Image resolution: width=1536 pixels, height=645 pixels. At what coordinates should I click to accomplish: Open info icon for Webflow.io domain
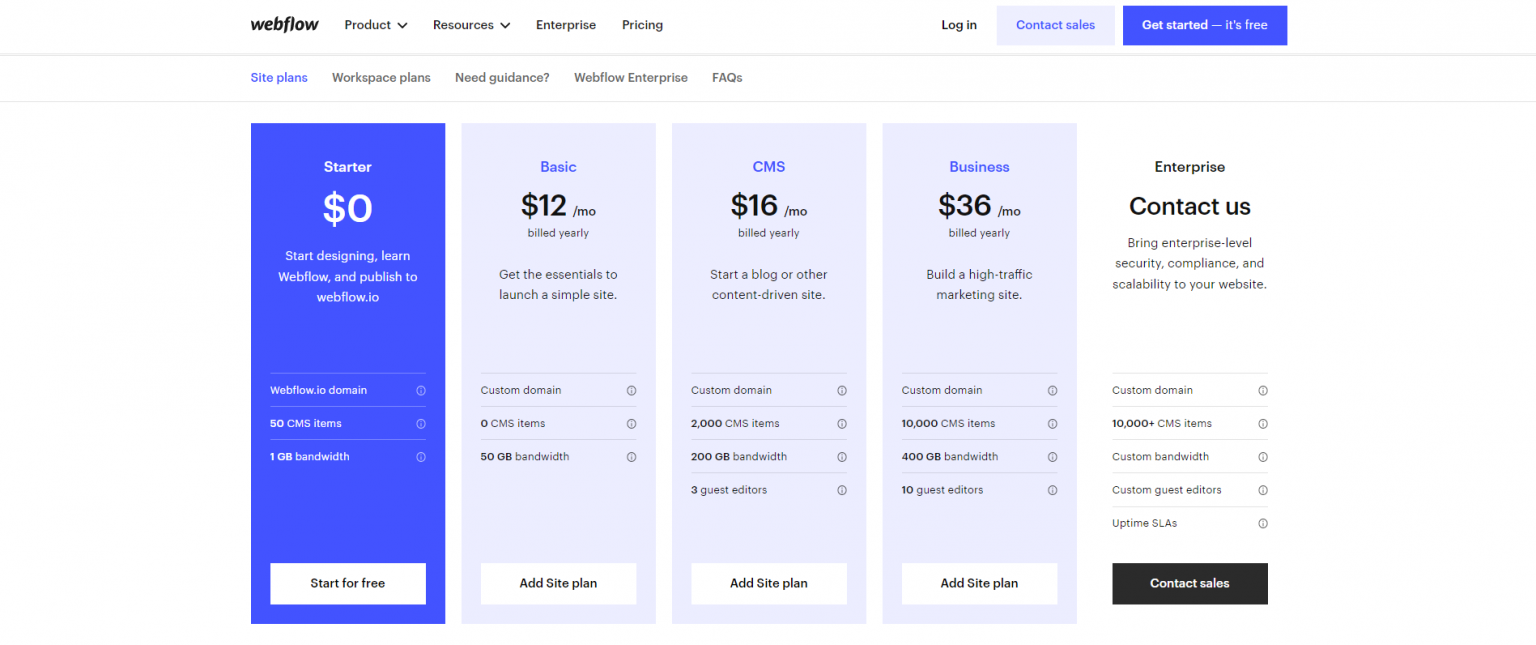click(421, 390)
